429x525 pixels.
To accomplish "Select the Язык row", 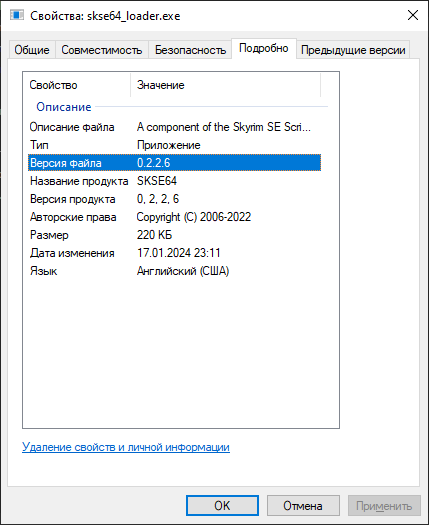I will pyautogui.click(x=174, y=271).
